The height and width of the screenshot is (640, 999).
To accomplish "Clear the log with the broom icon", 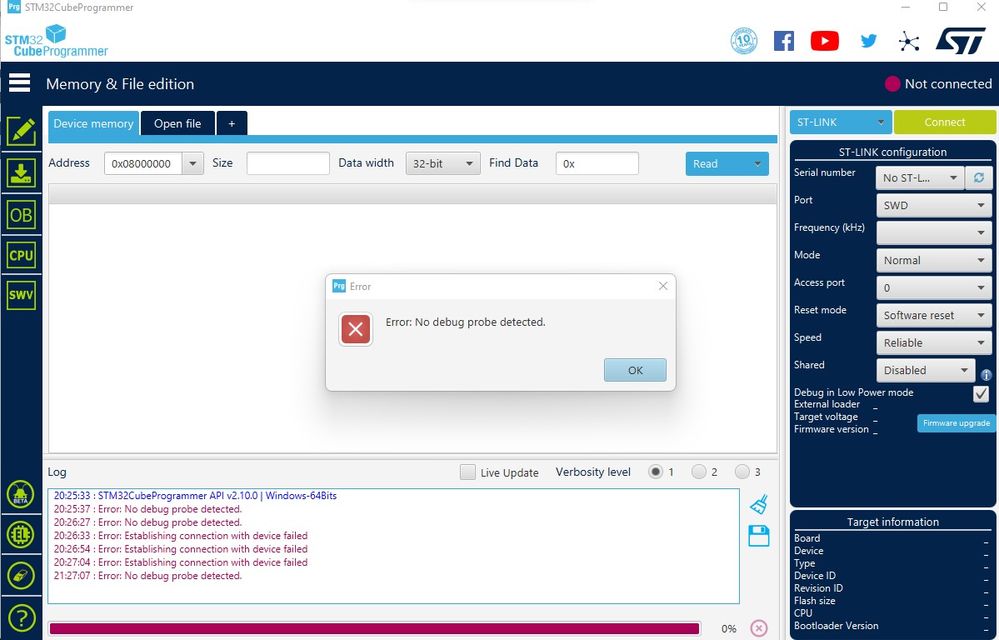I will click(x=759, y=504).
